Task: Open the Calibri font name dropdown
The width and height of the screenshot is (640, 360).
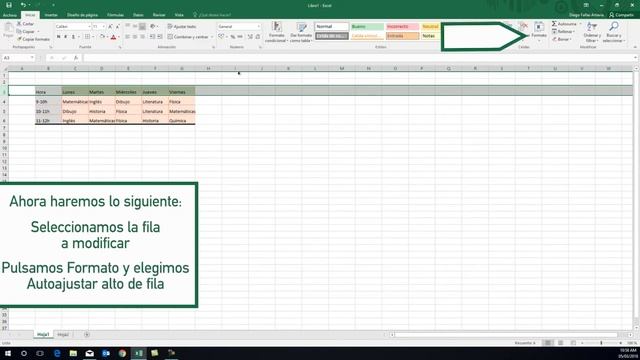Action: [x=89, y=27]
